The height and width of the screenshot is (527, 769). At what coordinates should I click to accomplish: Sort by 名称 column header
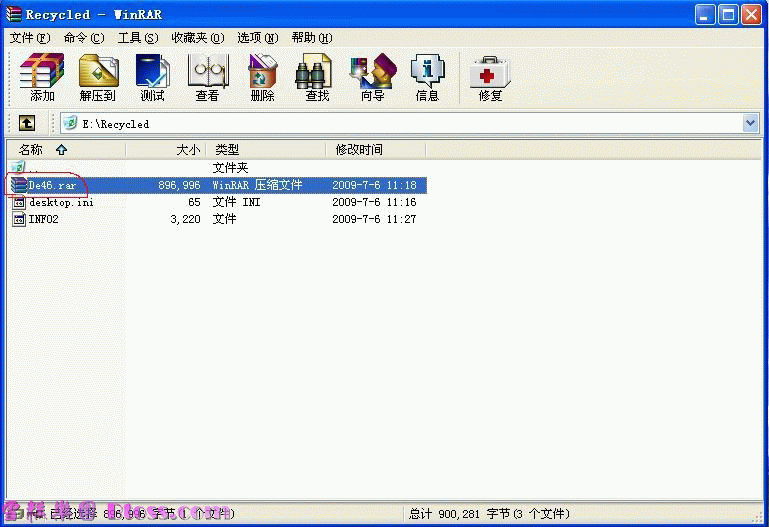[x=66, y=150]
